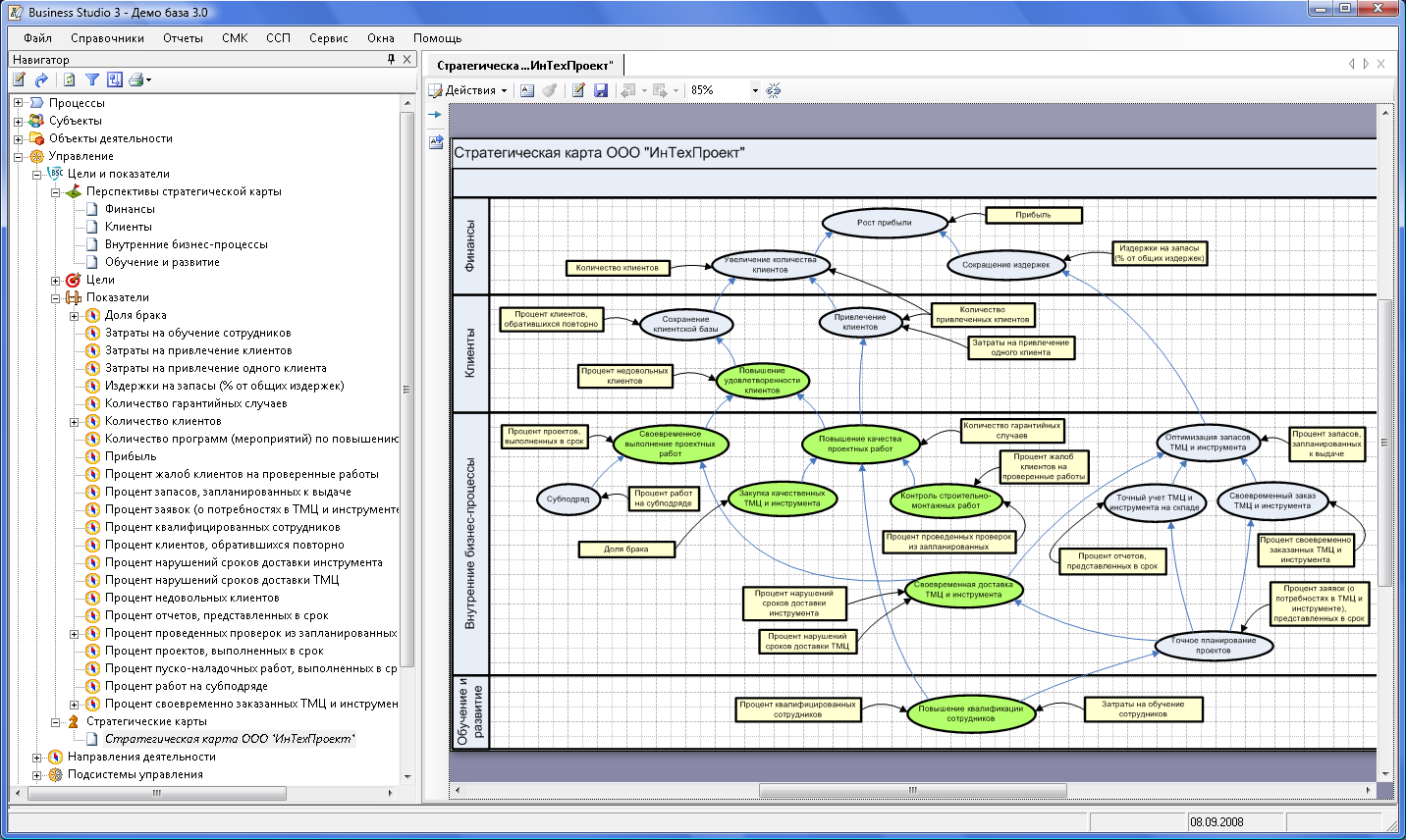Click the text label icon in diagram toolbar
The height and width of the screenshot is (840, 1406).
[x=527, y=90]
